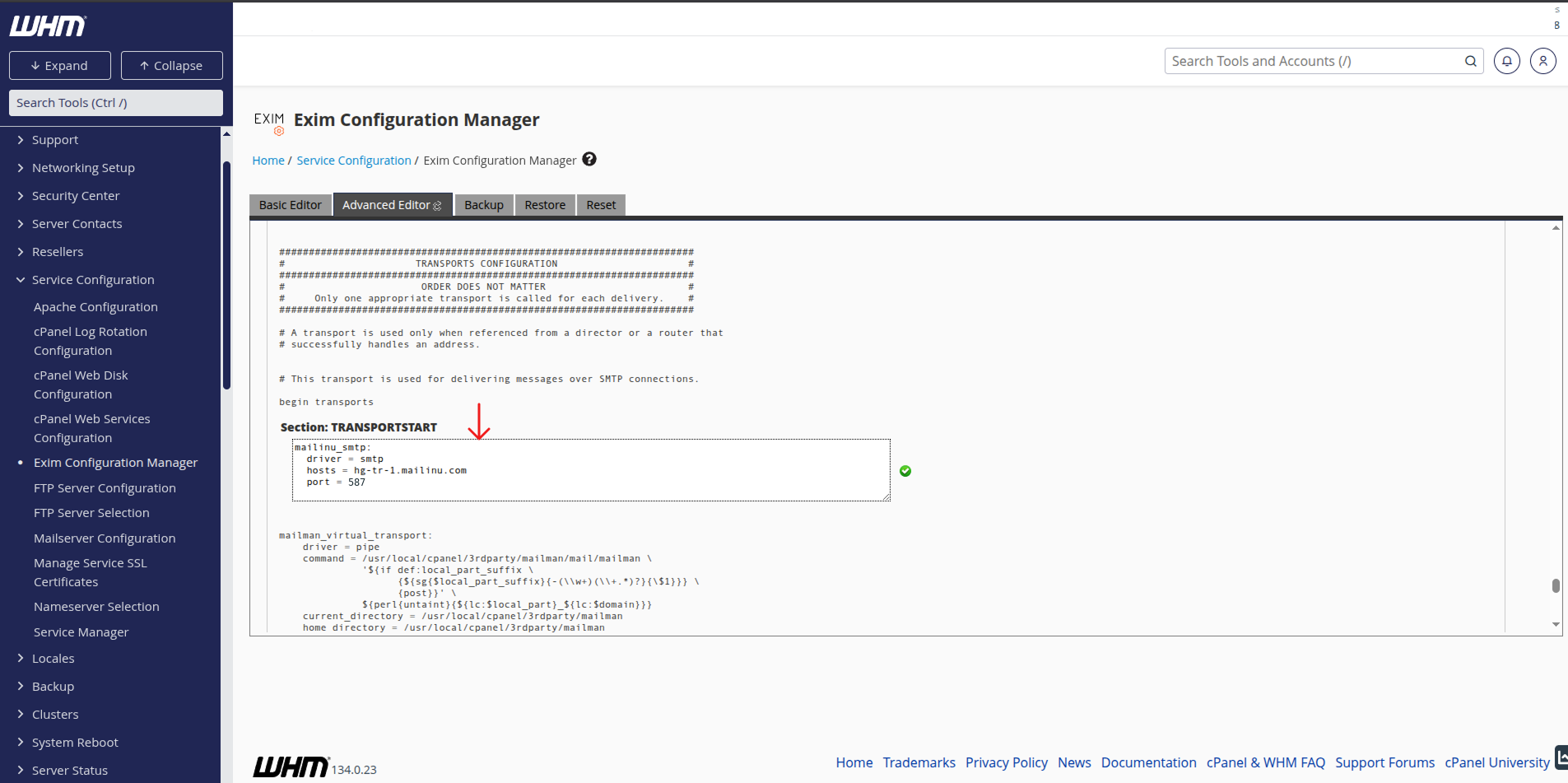The width and height of the screenshot is (1568, 783).
Task: Expand all sidebar menu sections
Action: (x=60, y=66)
